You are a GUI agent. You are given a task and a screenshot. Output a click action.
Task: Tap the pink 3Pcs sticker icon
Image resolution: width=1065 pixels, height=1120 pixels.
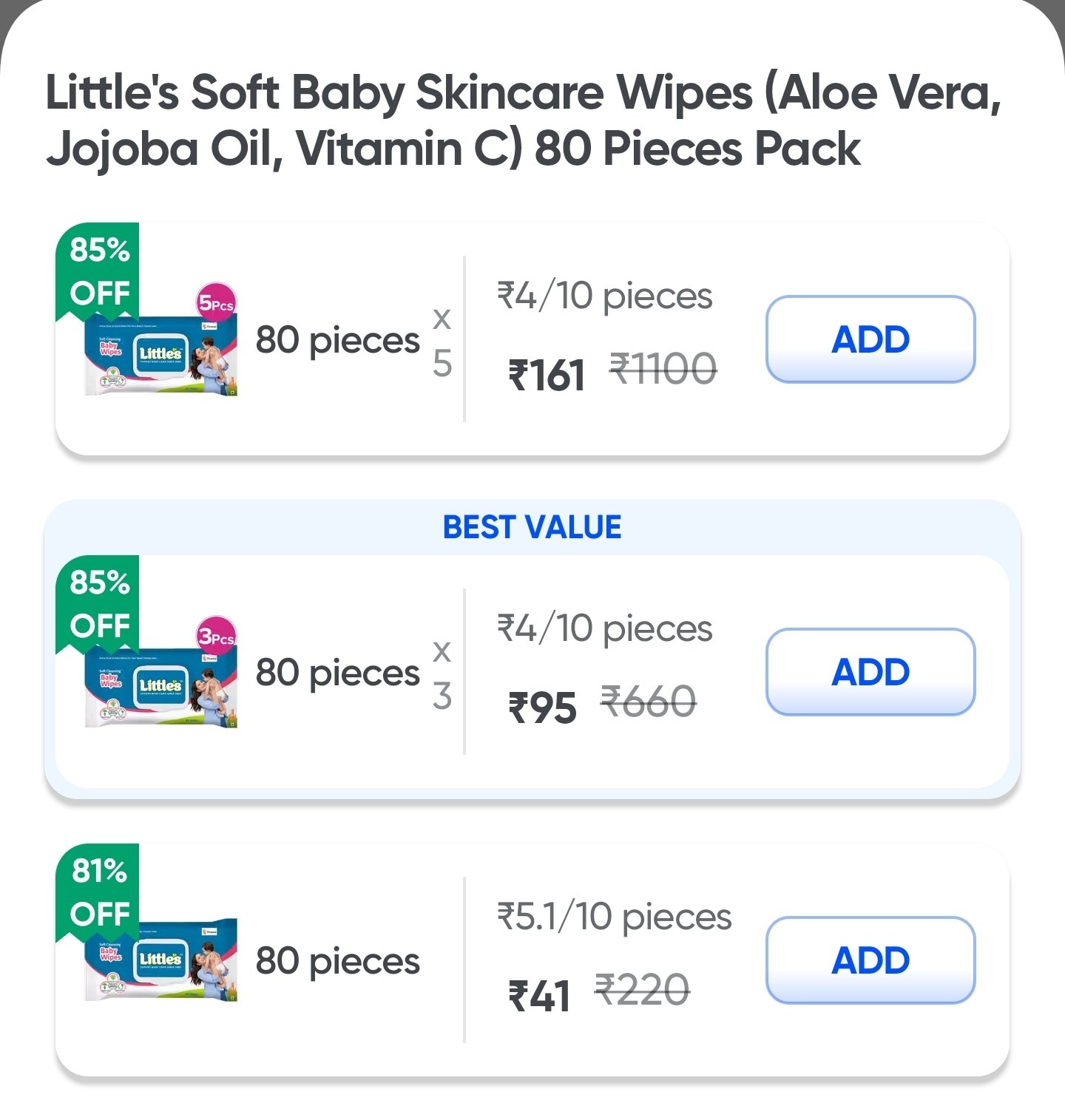click(x=216, y=636)
